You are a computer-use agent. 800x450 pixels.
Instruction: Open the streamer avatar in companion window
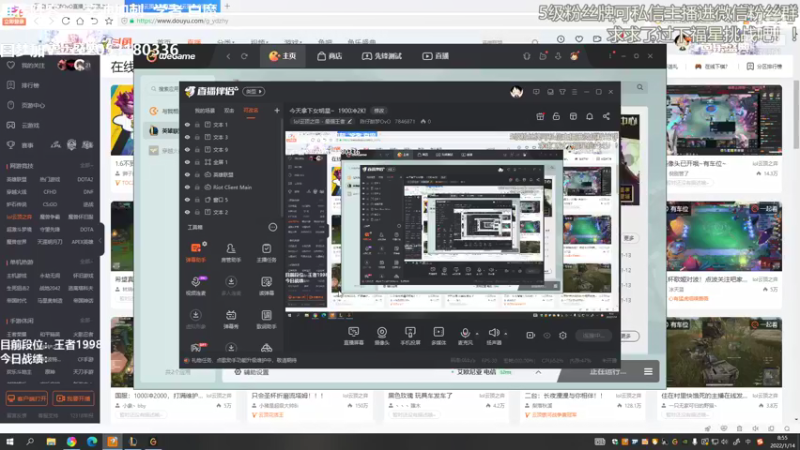[x=516, y=92]
